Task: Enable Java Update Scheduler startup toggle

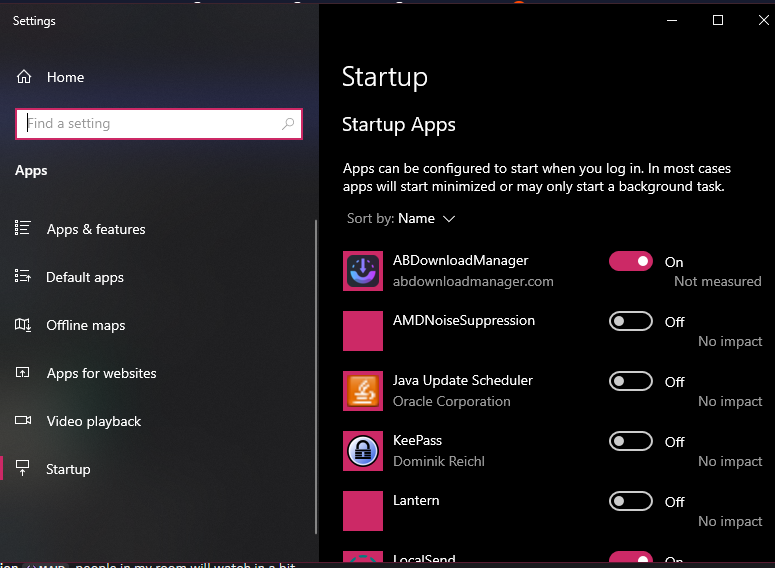Action: 631,381
